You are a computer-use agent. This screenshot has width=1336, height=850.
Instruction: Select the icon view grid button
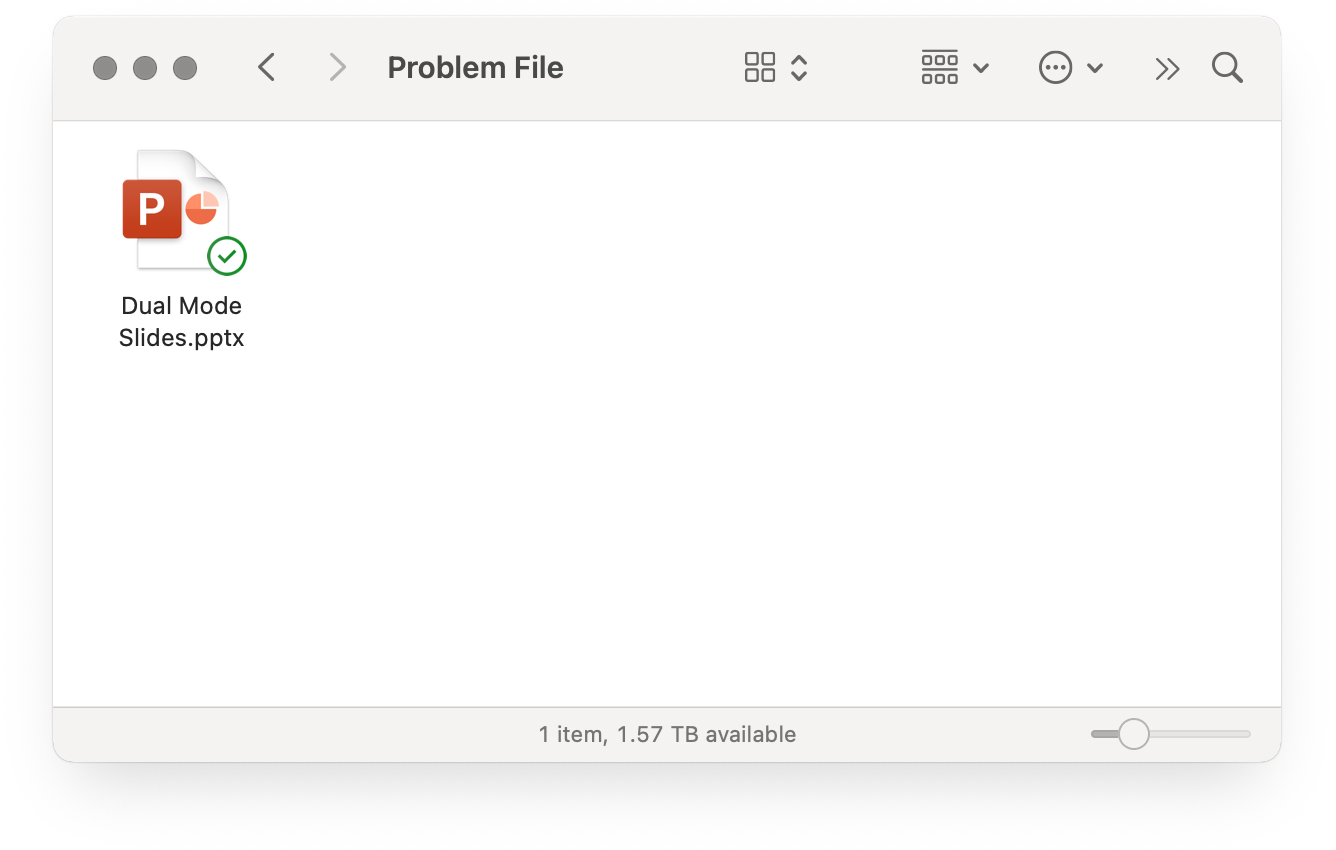point(760,68)
